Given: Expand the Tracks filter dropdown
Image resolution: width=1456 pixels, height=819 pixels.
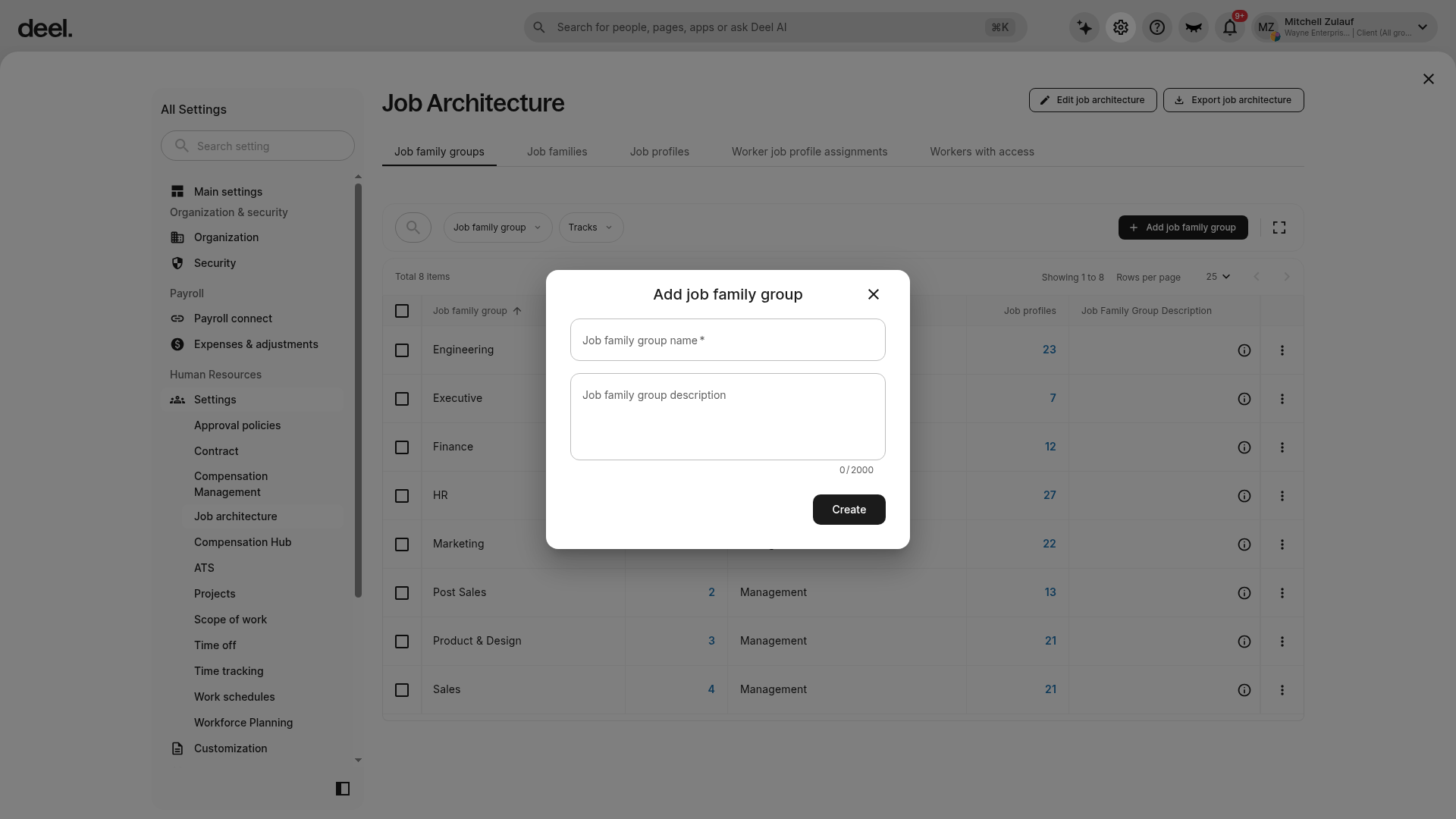Looking at the screenshot, I should 591,227.
